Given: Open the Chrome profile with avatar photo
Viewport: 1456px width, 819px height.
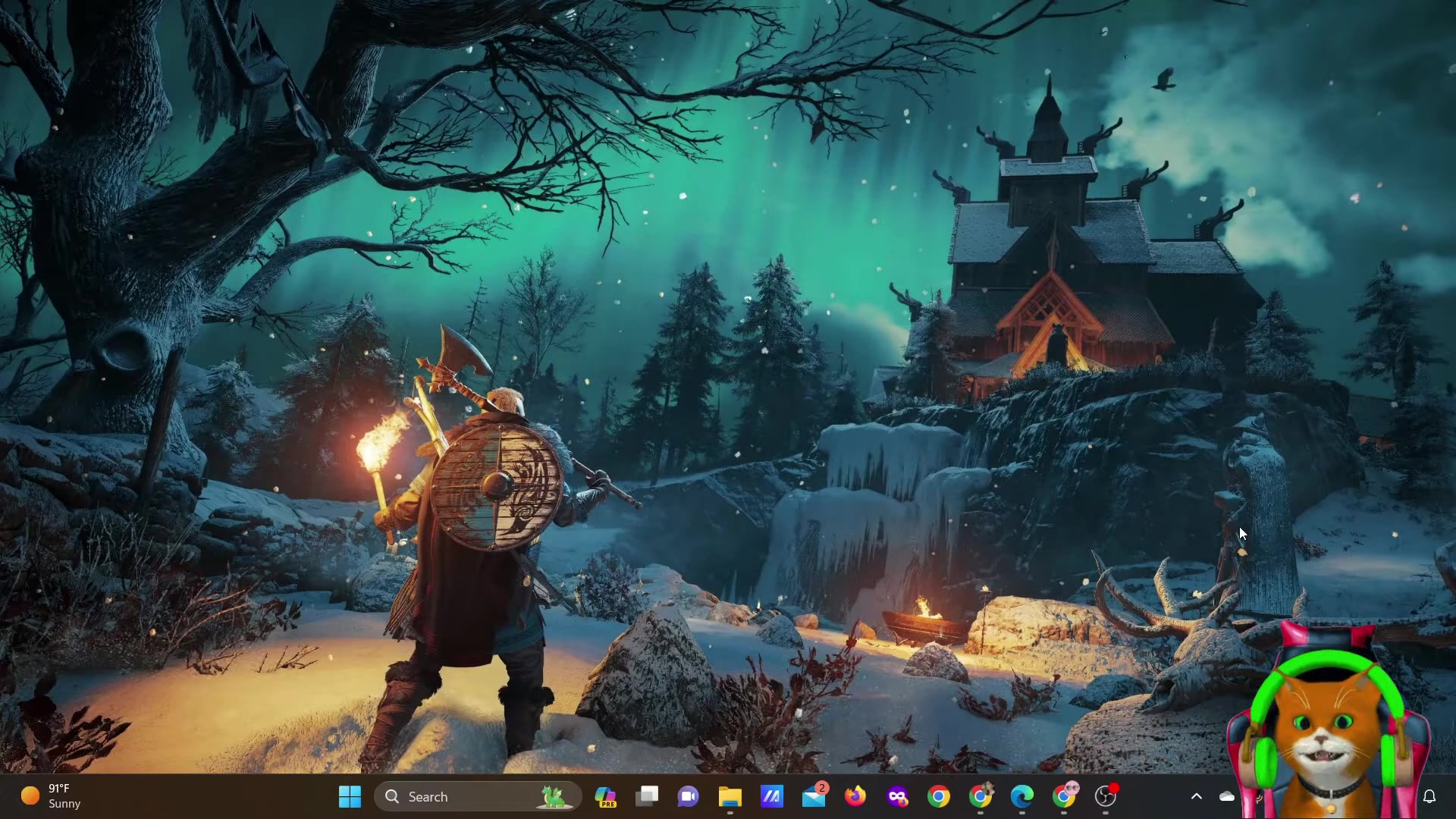Looking at the screenshot, I should point(981,796).
